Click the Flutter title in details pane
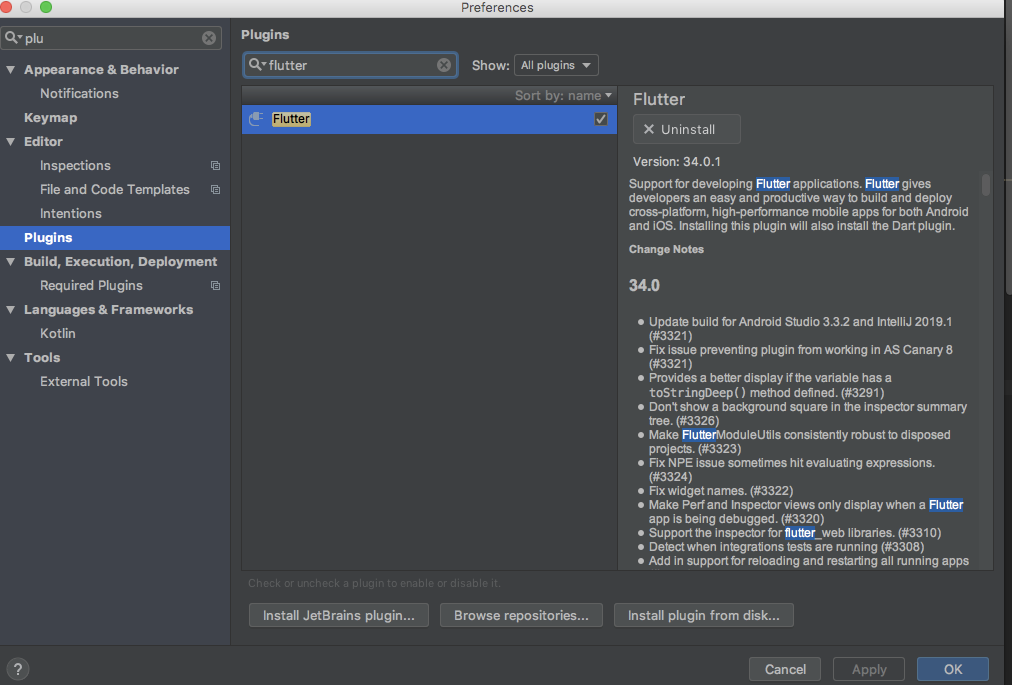This screenshot has width=1012, height=685. tap(658, 99)
